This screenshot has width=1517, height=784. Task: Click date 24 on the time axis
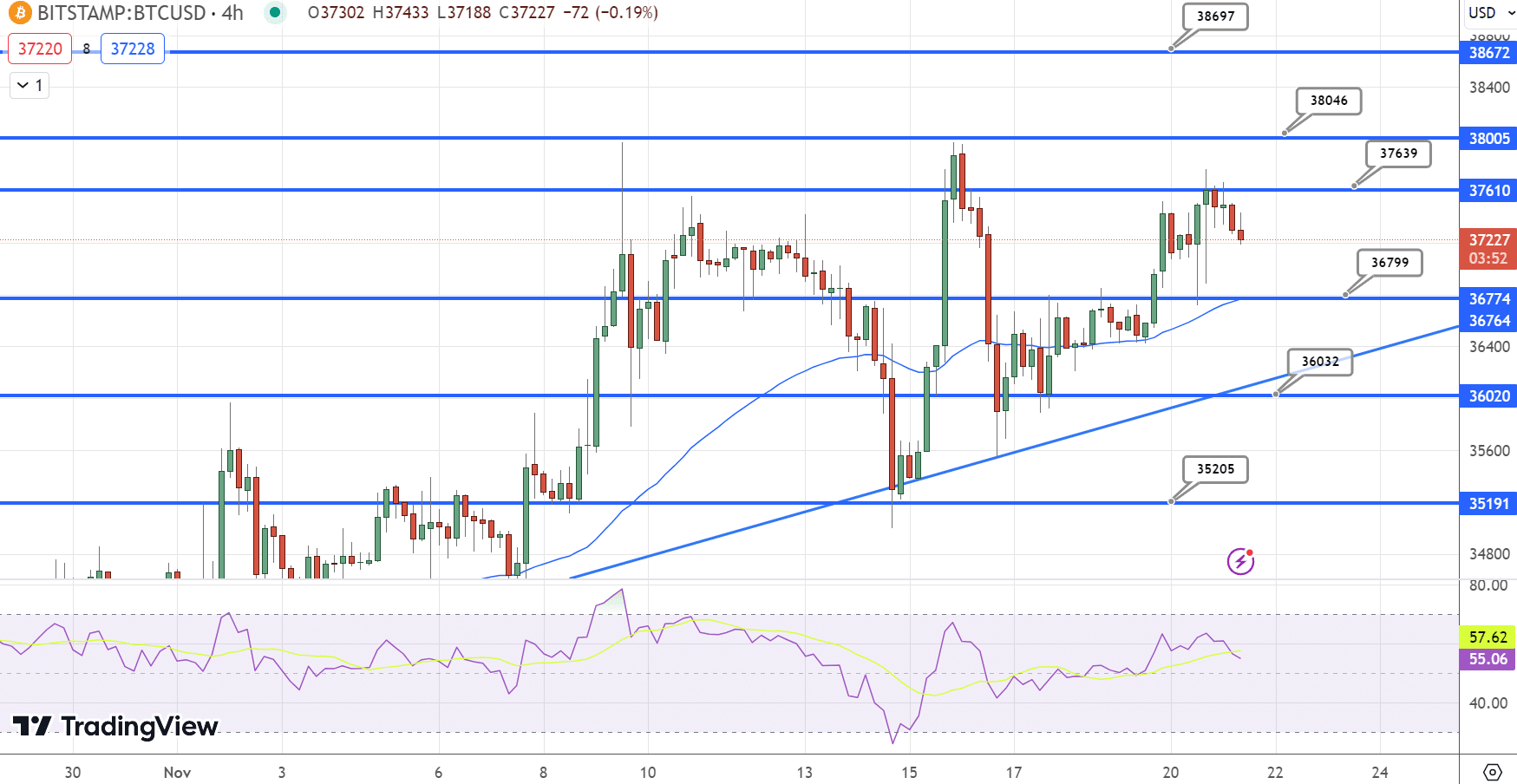click(x=1380, y=772)
